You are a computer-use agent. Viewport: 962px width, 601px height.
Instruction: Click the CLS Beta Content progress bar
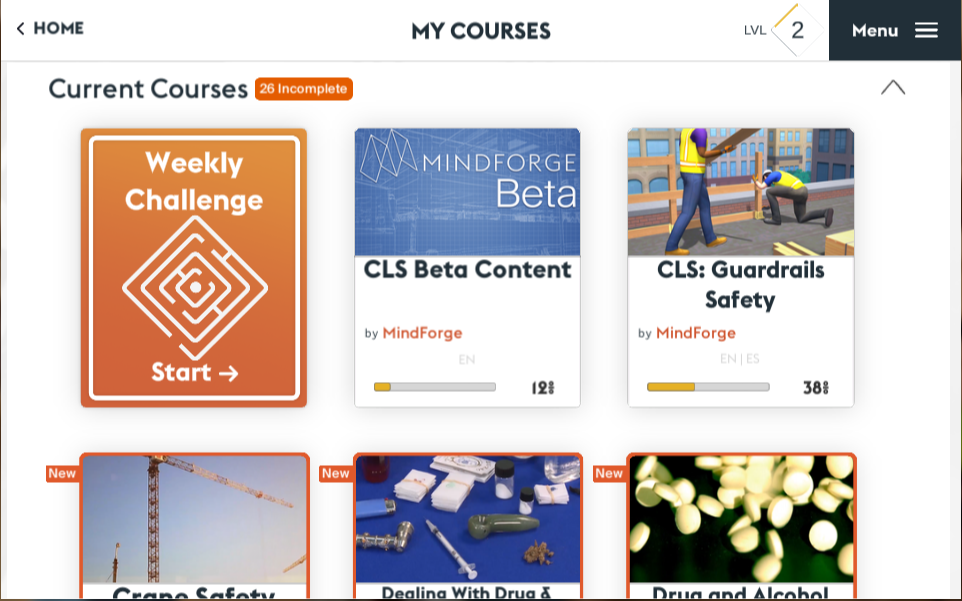[x=435, y=387]
